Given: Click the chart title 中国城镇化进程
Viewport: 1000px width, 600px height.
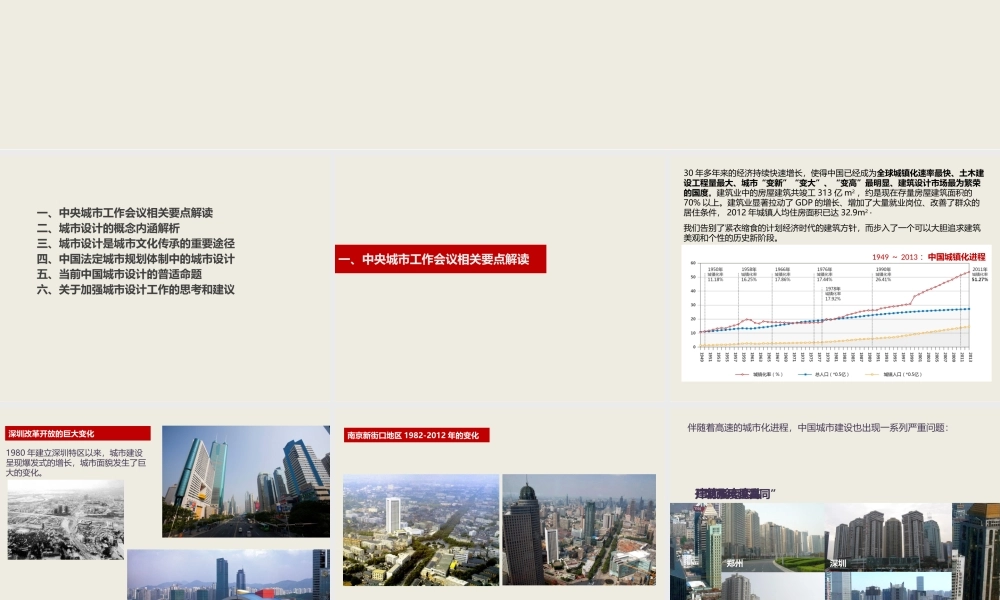Looking at the screenshot, I should click(x=957, y=258).
